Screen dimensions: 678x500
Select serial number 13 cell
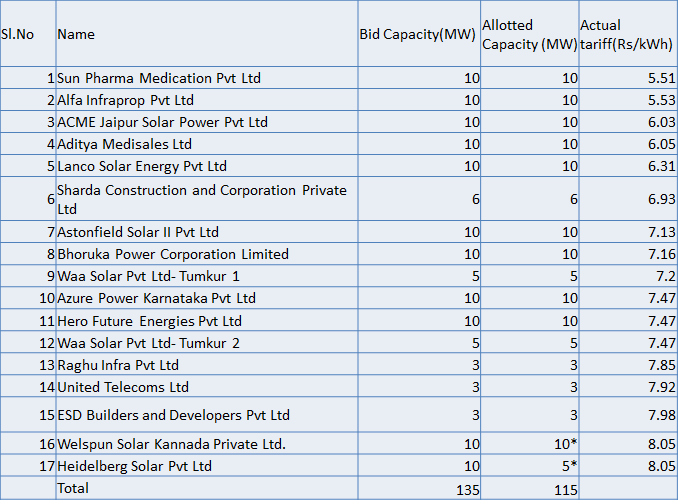(28, 365)
